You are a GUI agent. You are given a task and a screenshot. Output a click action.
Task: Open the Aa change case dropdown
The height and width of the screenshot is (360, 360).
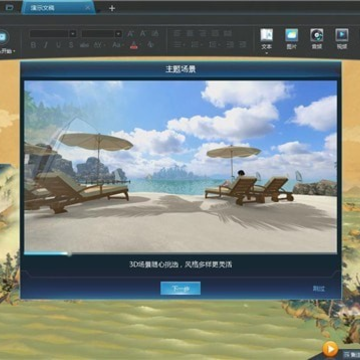click(117, 45)
